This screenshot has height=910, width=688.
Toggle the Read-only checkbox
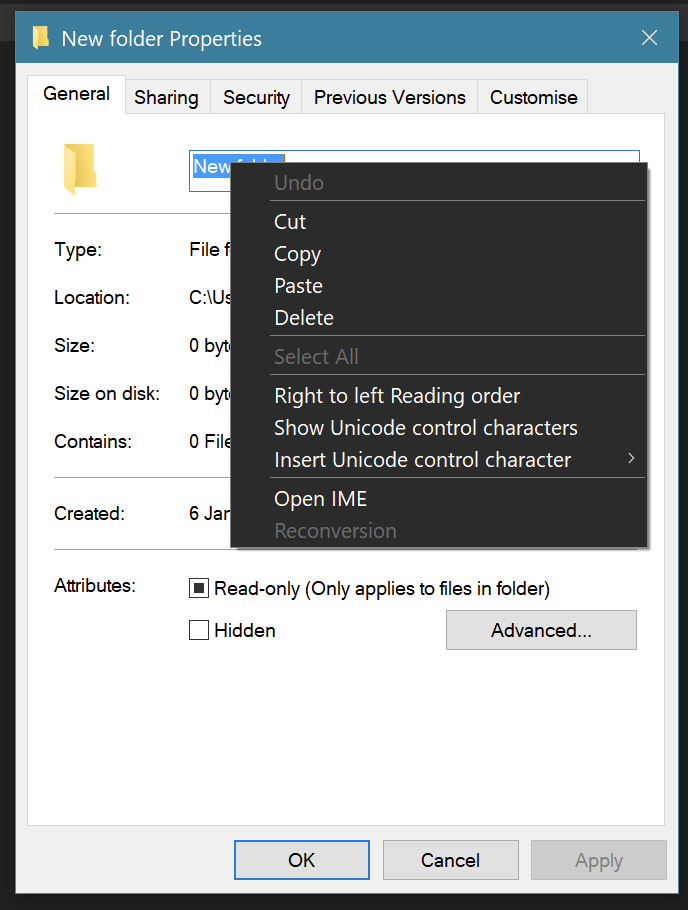pos(198,588)
